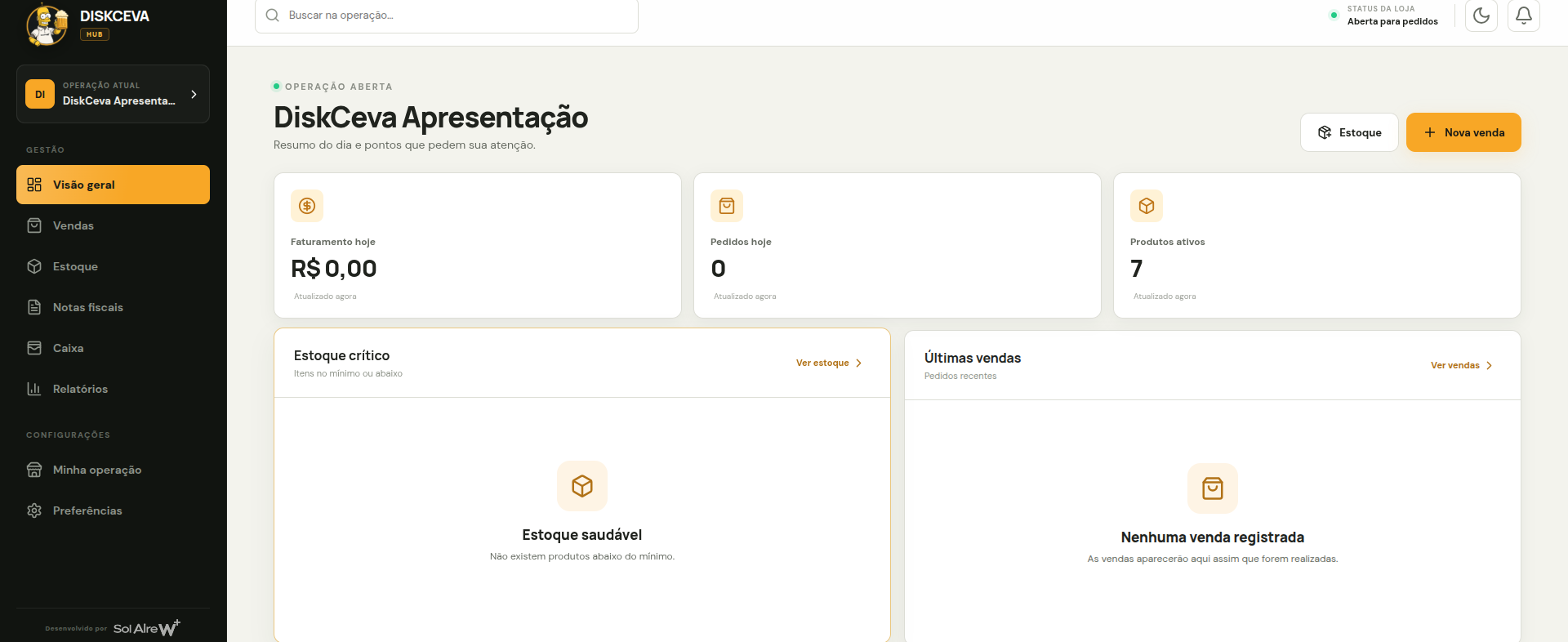Expand the current operation selector chevron
This screenshot has height=642, width=1568.
click(194, 94)
